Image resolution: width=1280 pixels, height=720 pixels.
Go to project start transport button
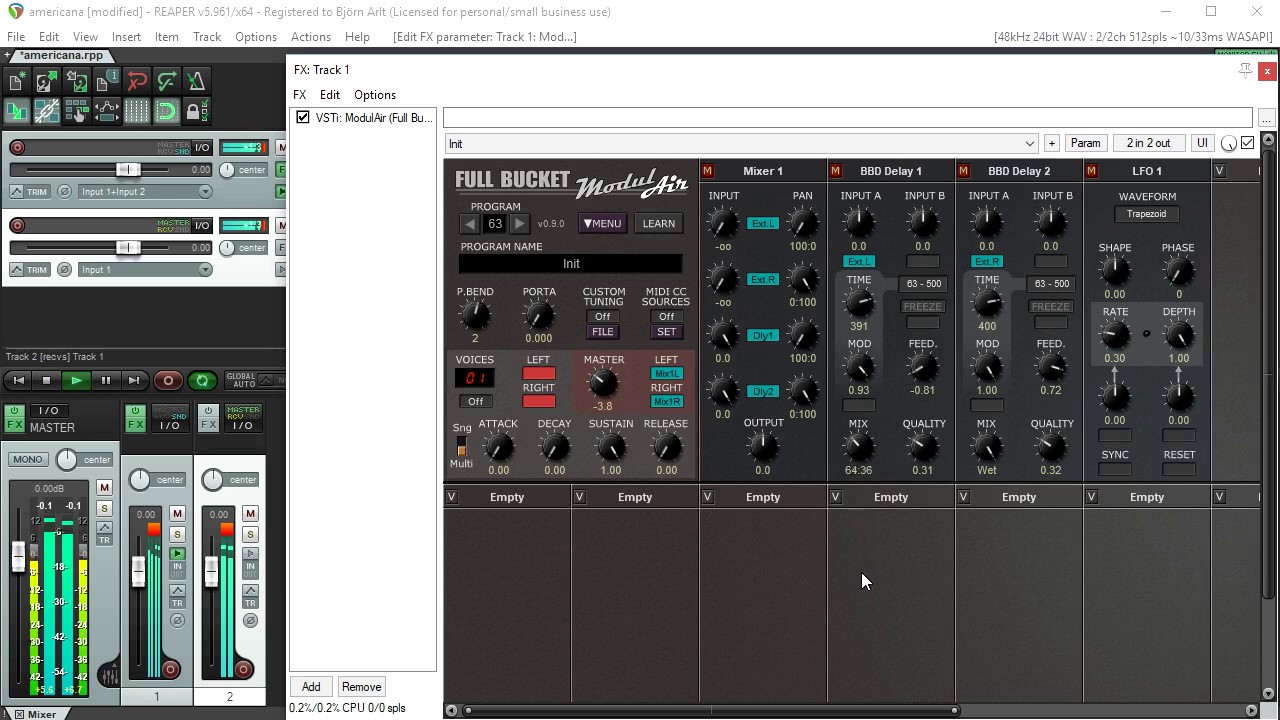(18, 380)
